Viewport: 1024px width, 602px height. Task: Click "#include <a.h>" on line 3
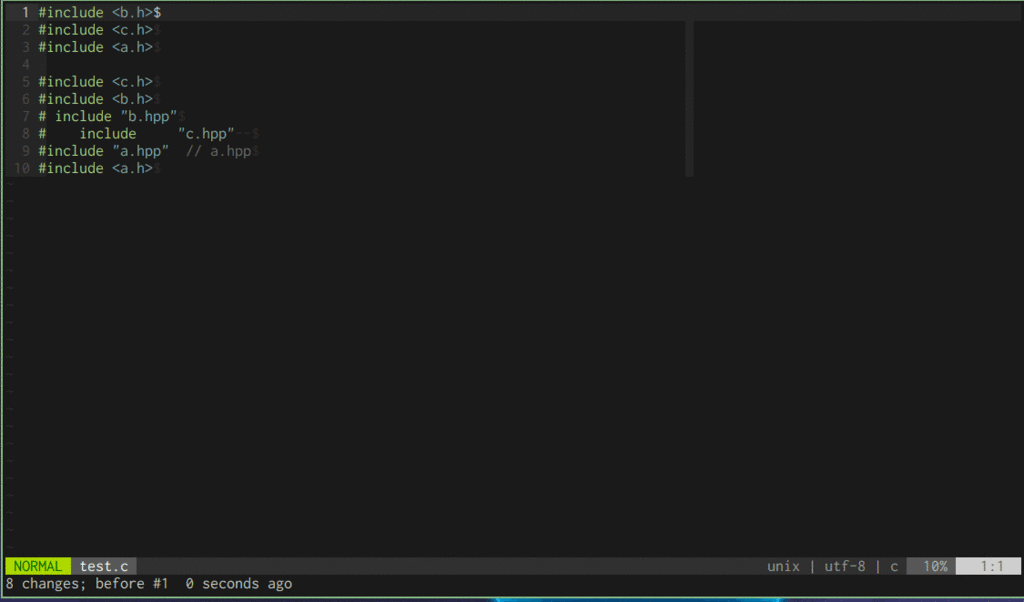[93, 47]
